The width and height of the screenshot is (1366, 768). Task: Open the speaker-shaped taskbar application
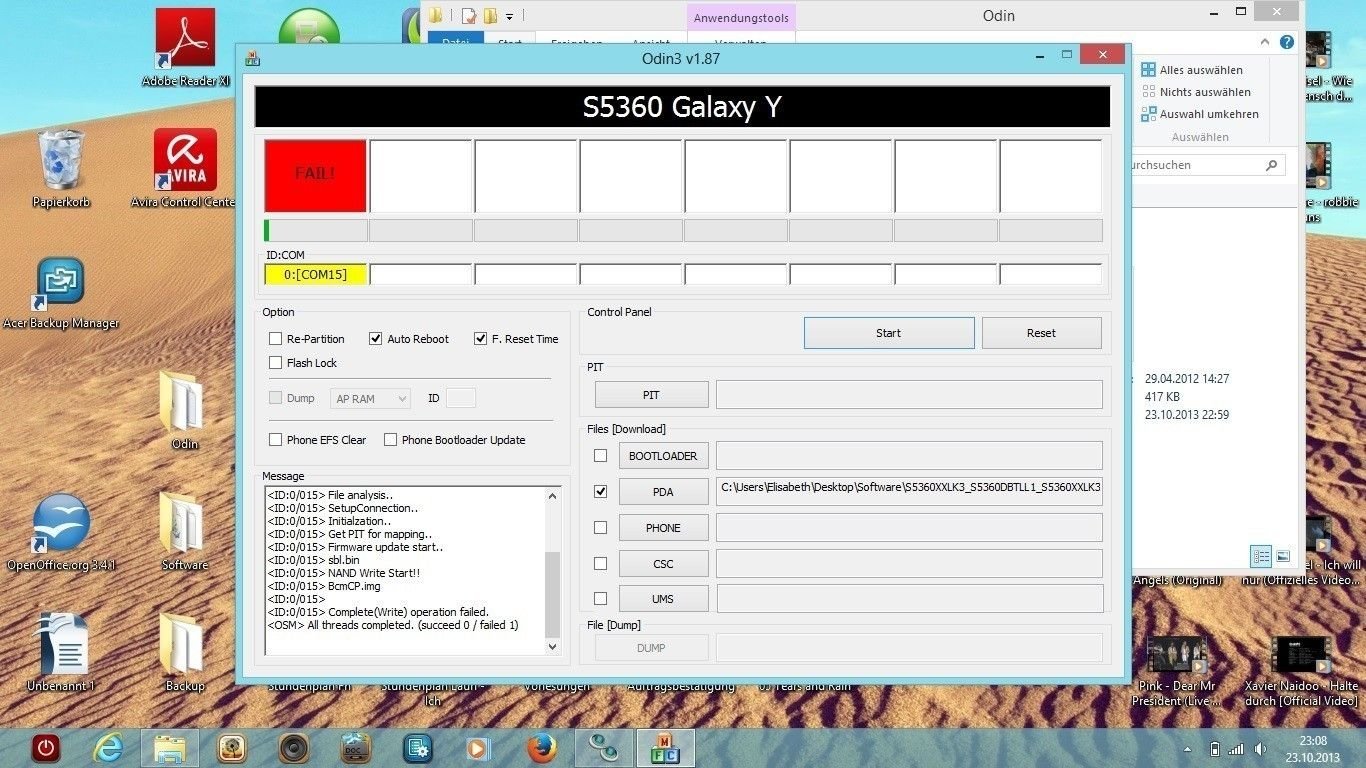point(293,748)
